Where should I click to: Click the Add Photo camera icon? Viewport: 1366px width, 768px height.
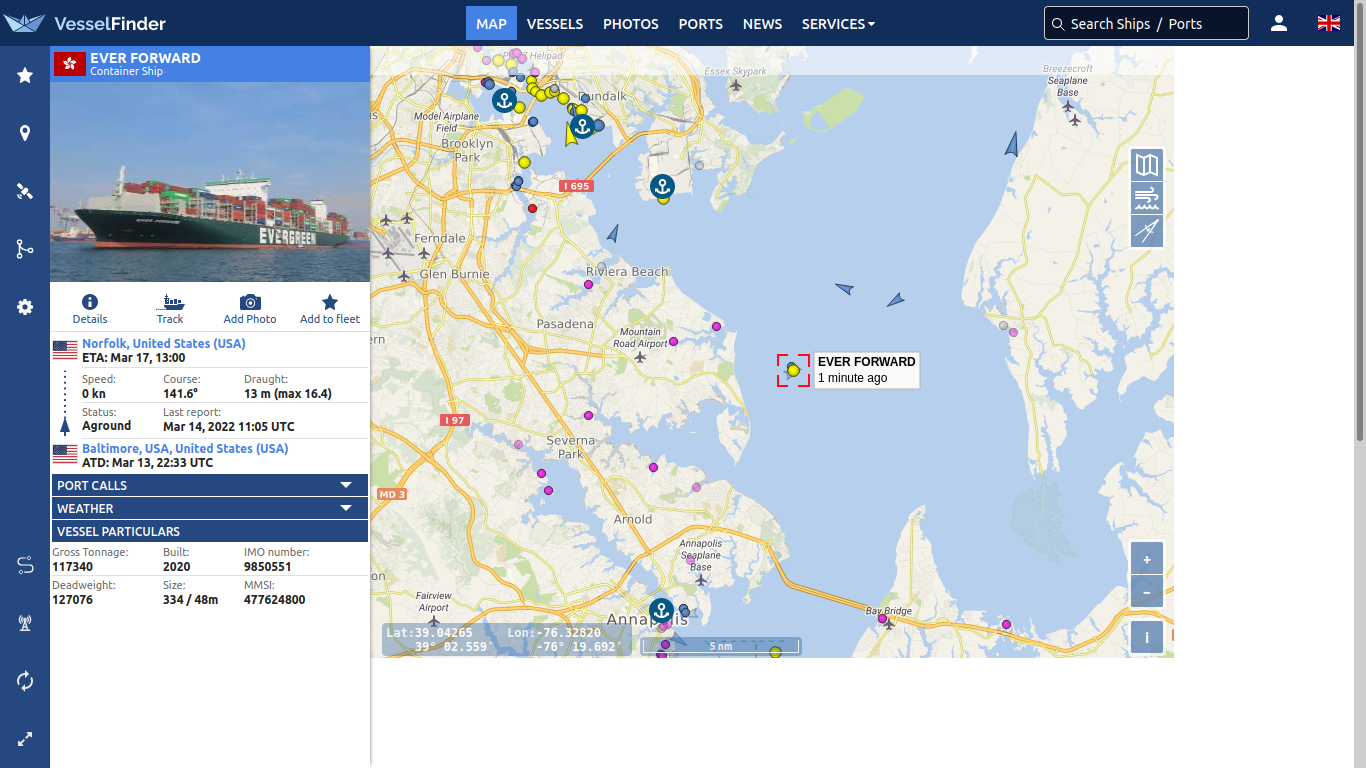(x=250, y=309)
